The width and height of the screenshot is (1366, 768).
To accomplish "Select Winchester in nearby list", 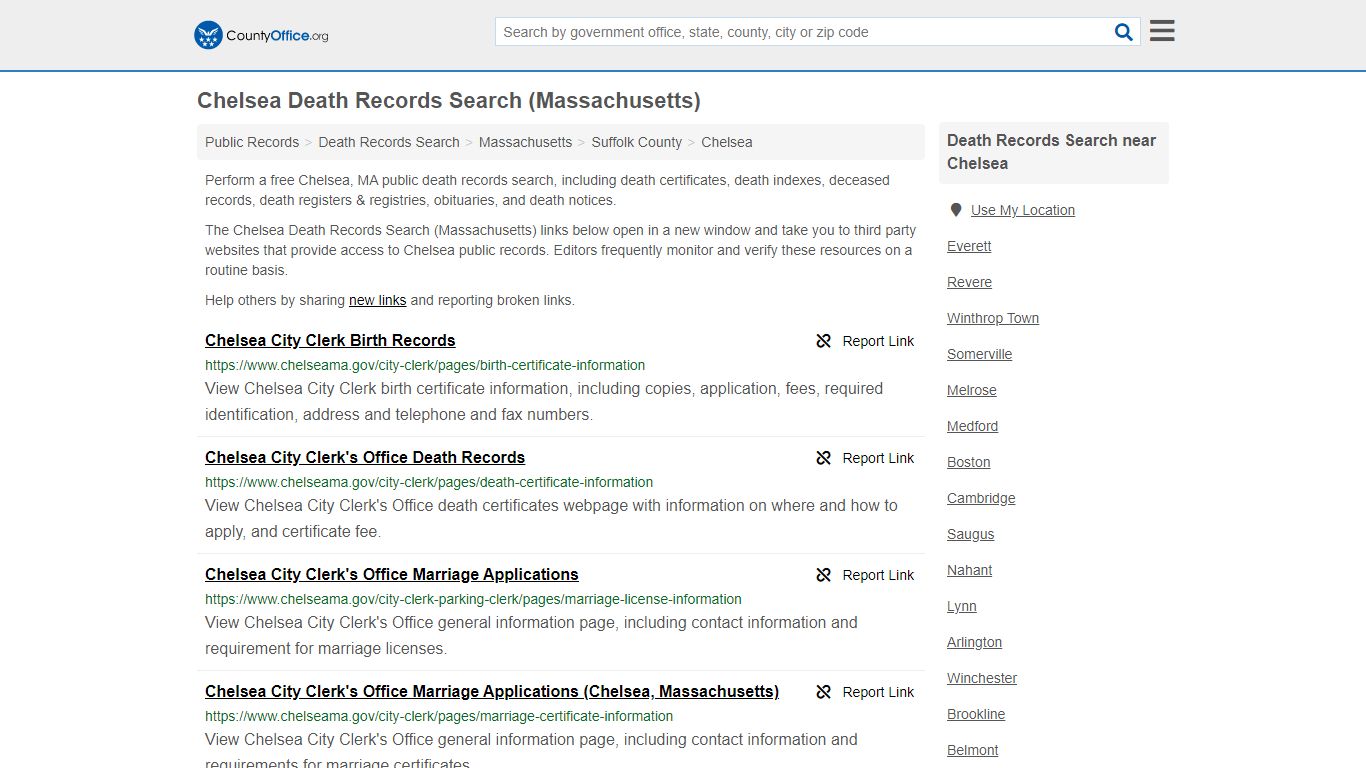I will [982, 678].
